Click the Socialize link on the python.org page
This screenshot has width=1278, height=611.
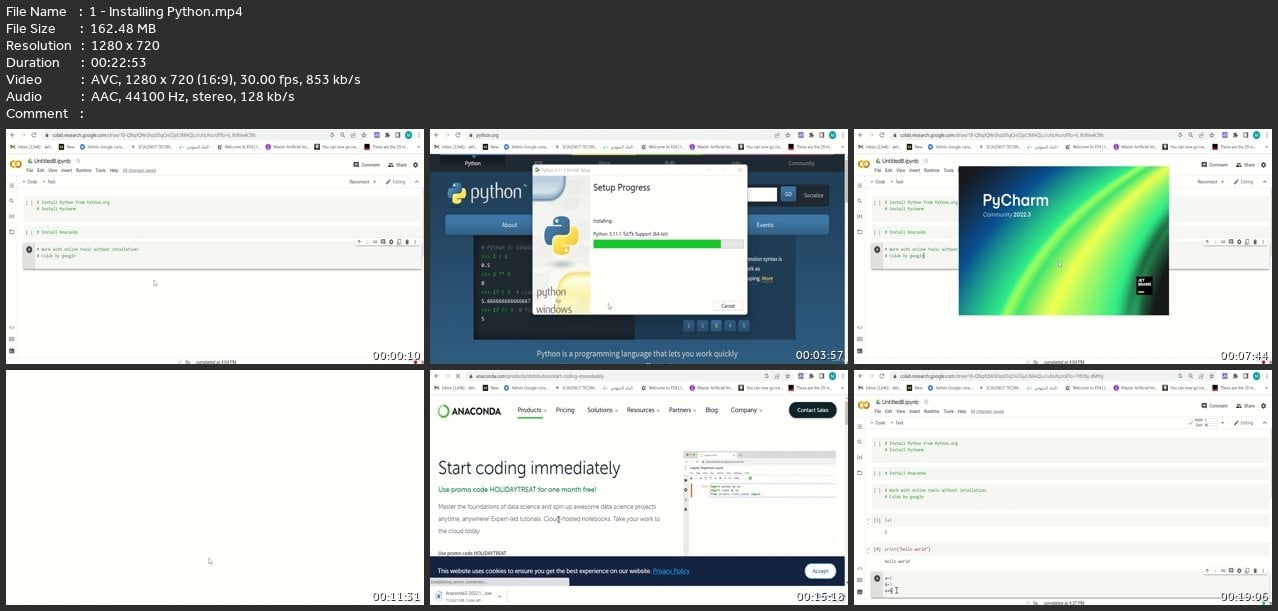(x=813, y=195)
